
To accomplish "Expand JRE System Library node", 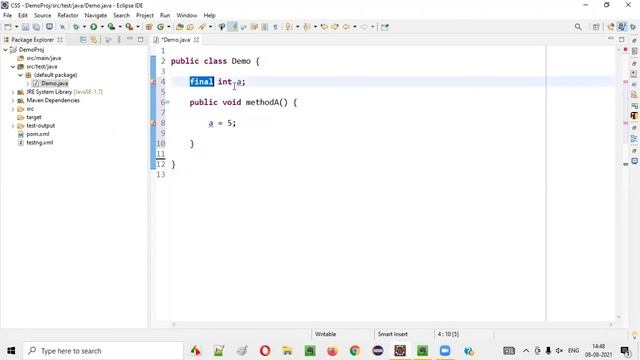I will click(13, 92).
